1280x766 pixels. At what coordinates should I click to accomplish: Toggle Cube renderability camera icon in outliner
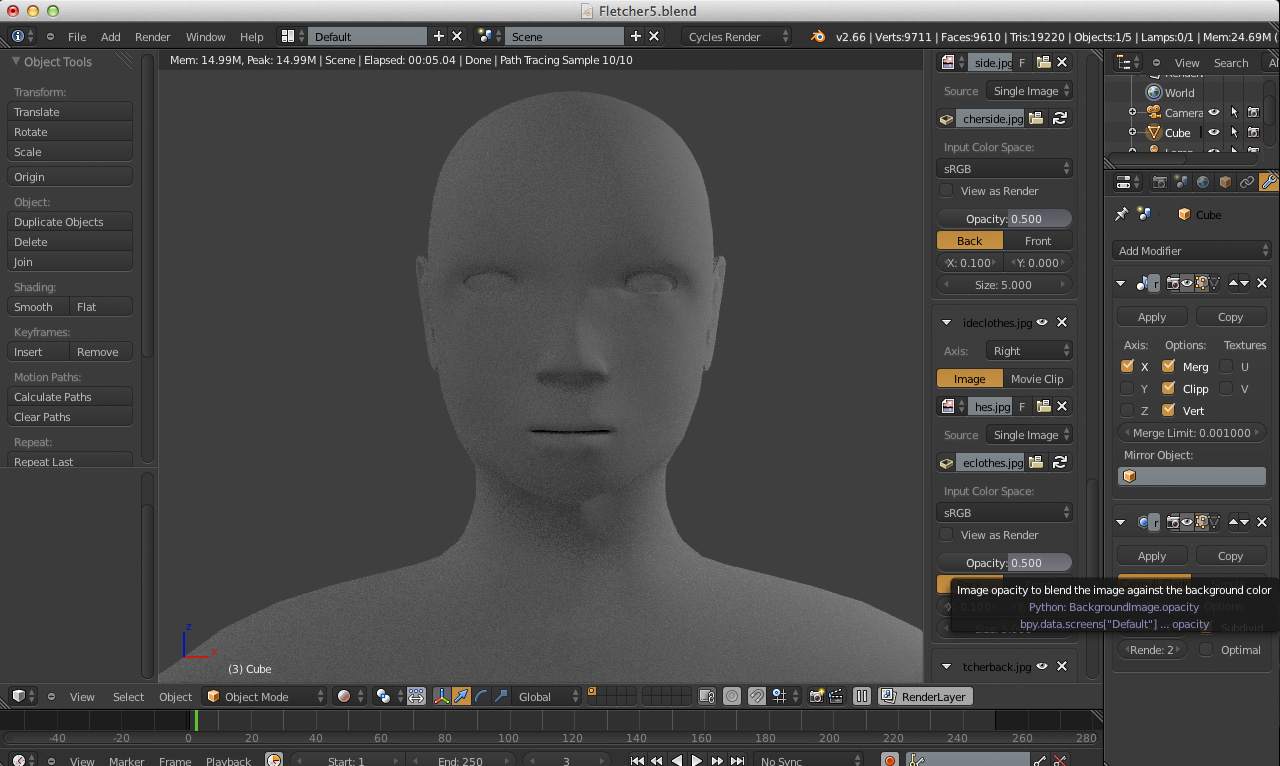pyautogui.click(x=1253, y=132)
